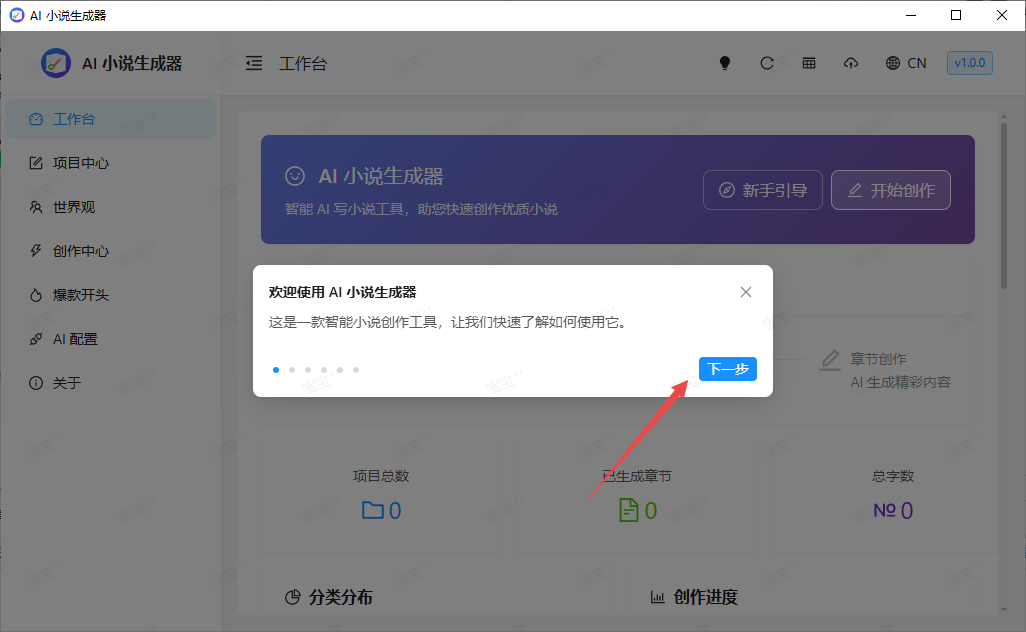The height and width of the screenshot is (632, 1026).
Task: Click the cloud upload icon
Action: pos(851,63)
